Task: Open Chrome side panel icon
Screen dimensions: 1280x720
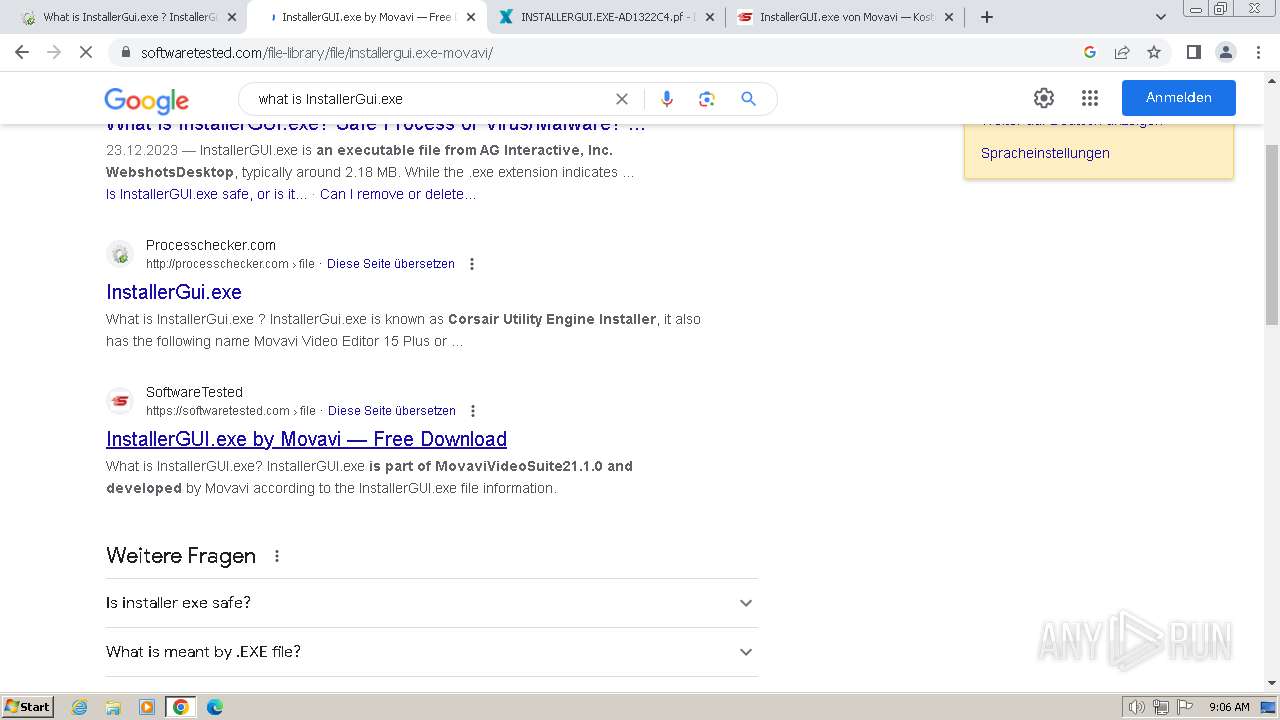Action: pos(1193,52)
